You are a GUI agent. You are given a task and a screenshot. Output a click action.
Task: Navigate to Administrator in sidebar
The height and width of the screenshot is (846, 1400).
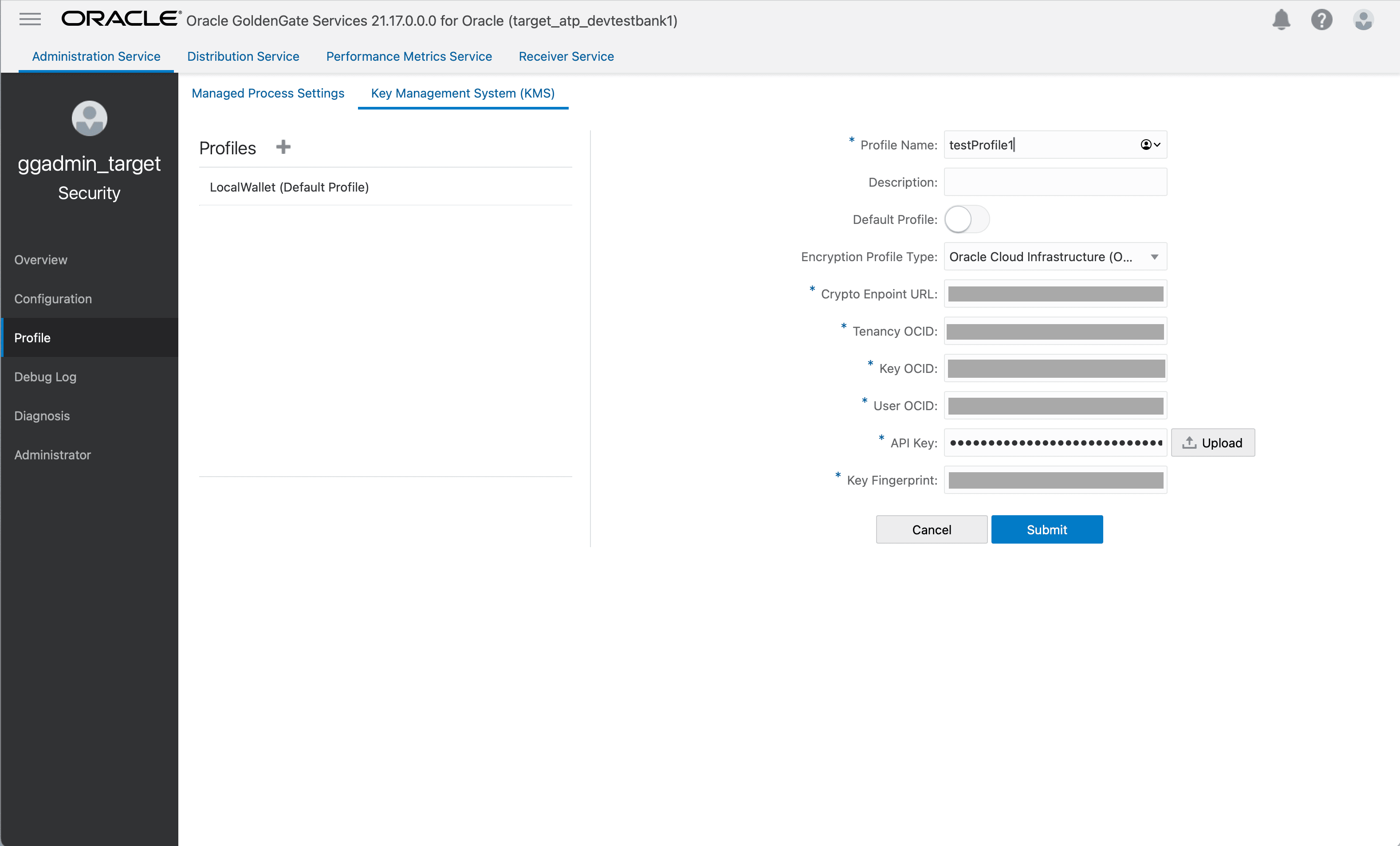pyautogui.click(x=52, y=455)
